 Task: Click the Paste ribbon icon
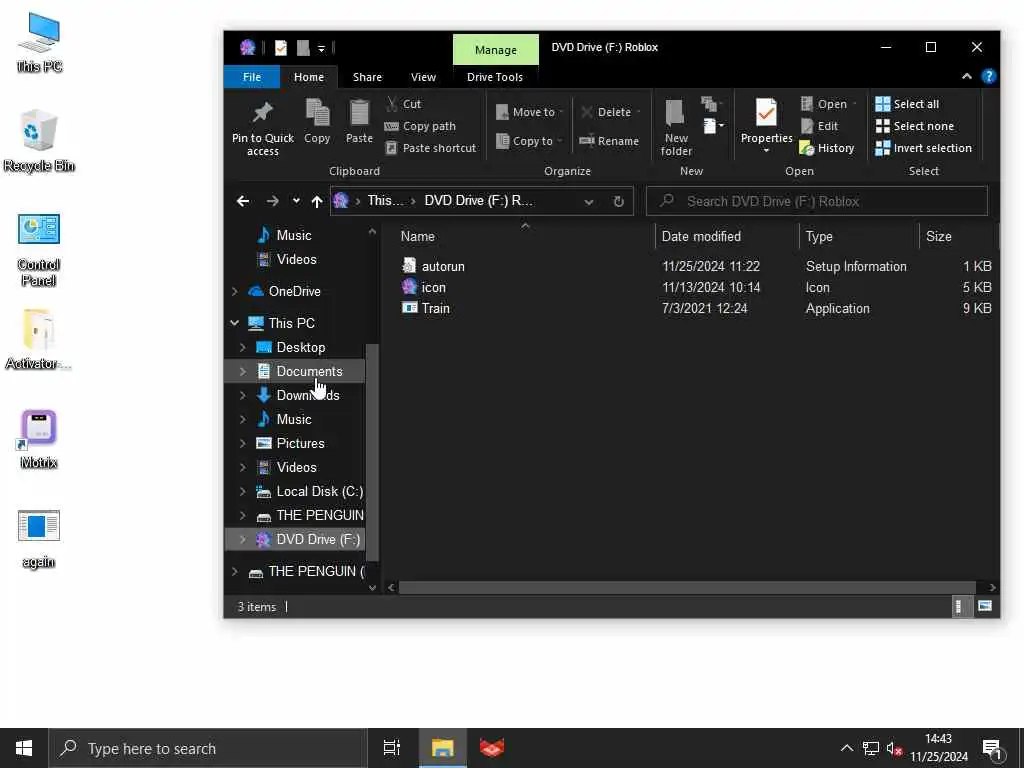pyautogui.click(x=359, y=121)
